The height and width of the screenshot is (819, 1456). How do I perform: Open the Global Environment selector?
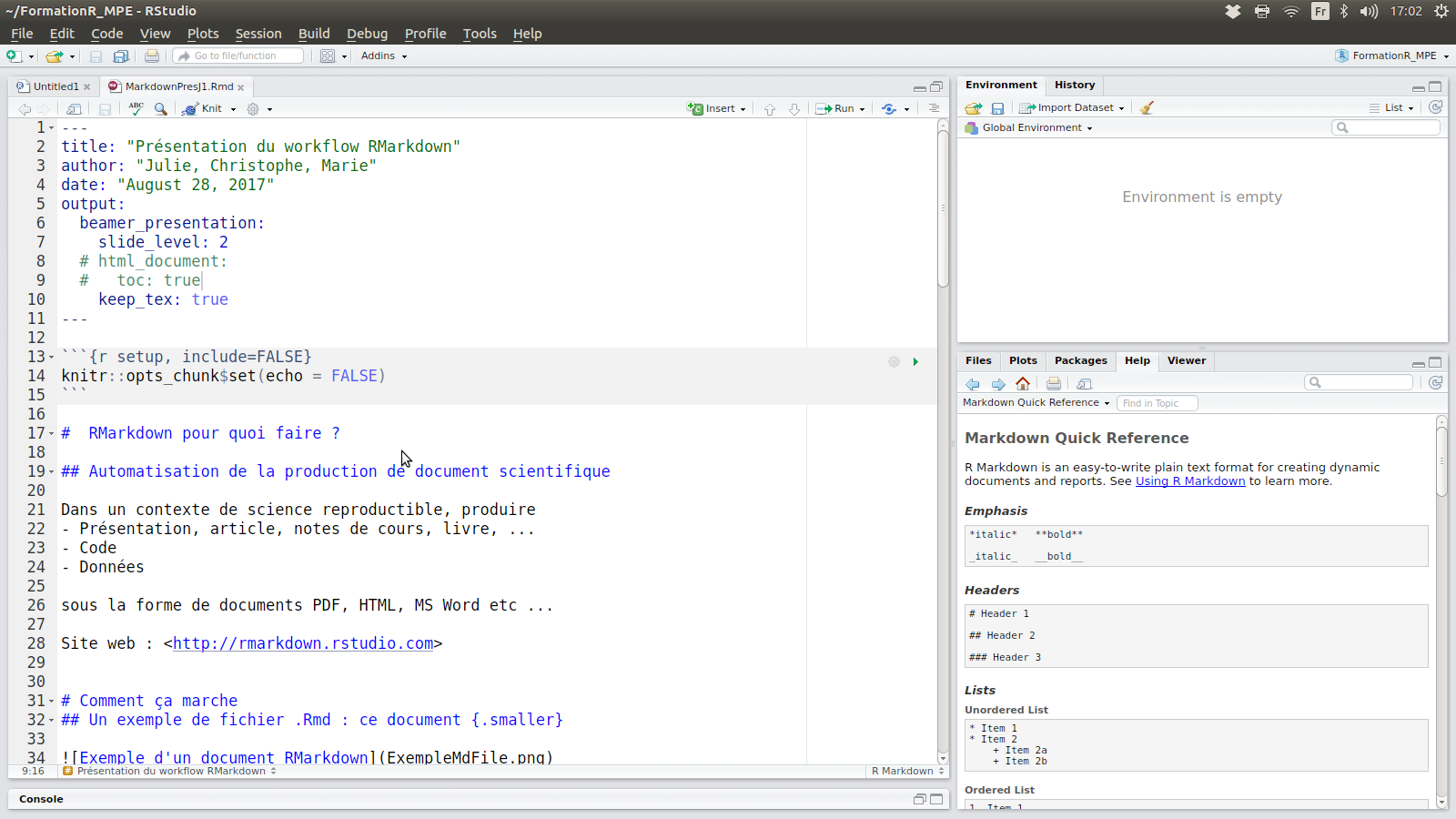point(1028,128)
